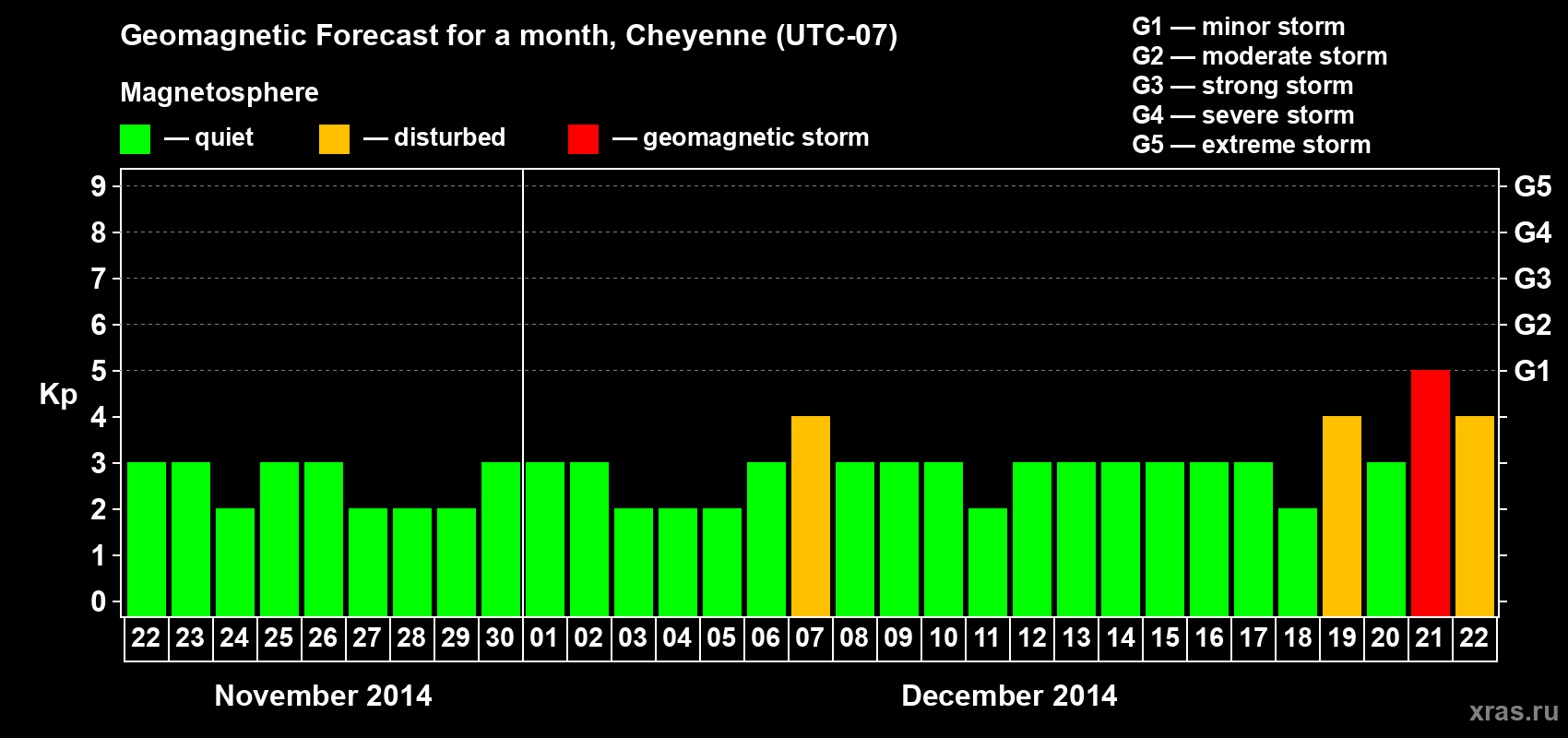Click the G1 label on right axis

tap(1532, 371)
